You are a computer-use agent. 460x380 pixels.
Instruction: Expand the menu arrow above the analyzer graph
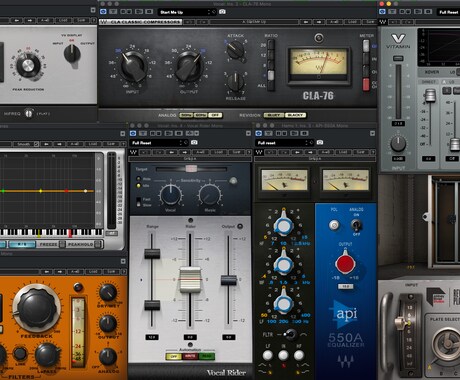click(x=123, y=134)
